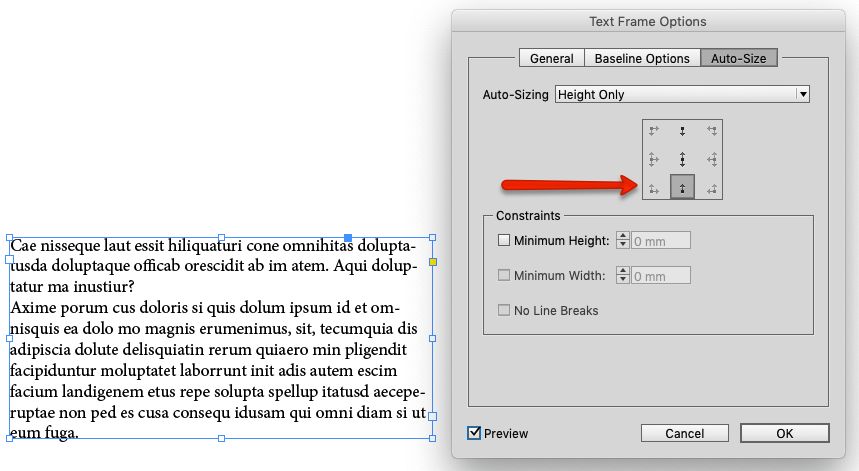Click the bottom-right frame resize handle
The width and height of the screenshot is (859, 471).
click(433, 438)
